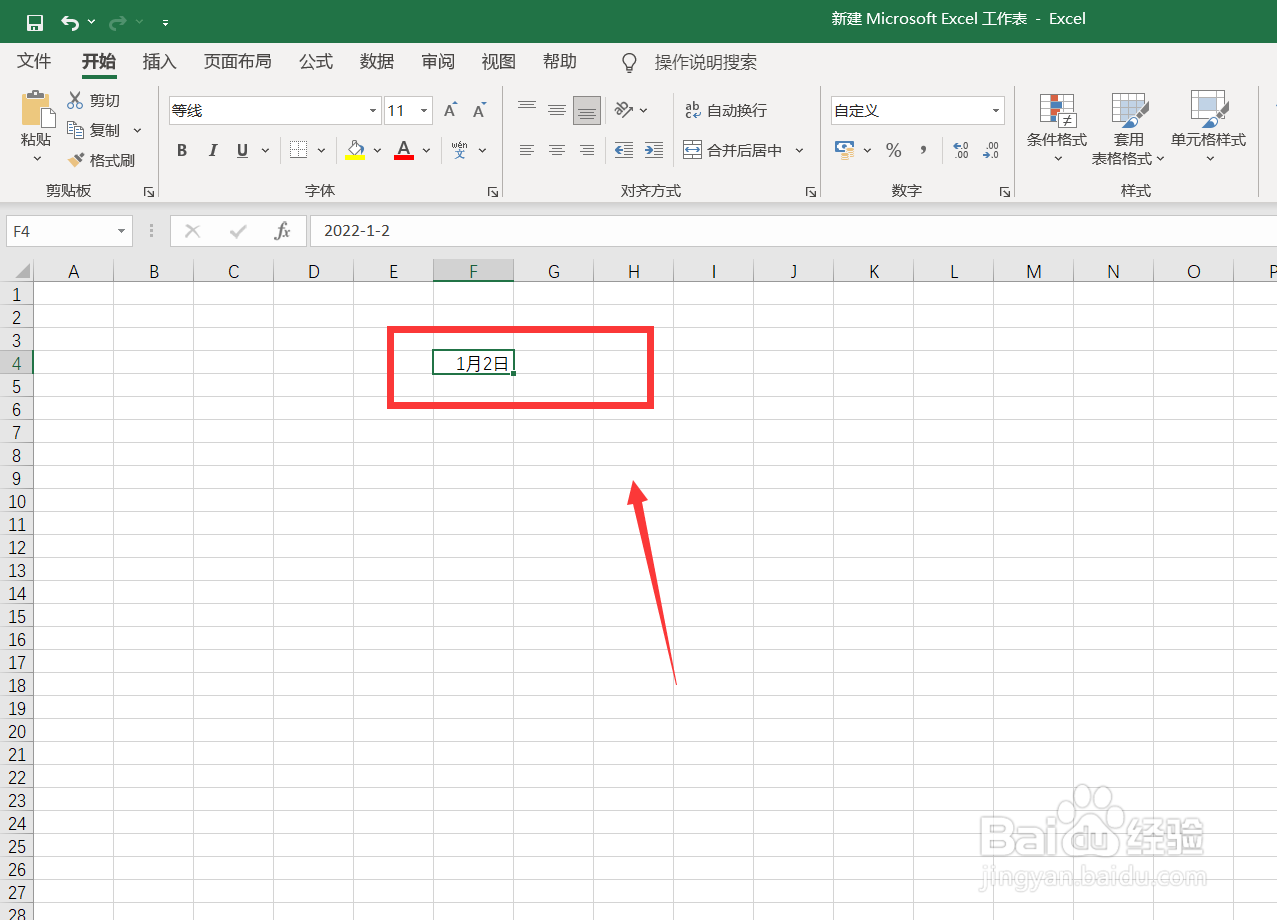1277x920 pixels.
Task: Align cell text to bottom
Action: [587, 111]
